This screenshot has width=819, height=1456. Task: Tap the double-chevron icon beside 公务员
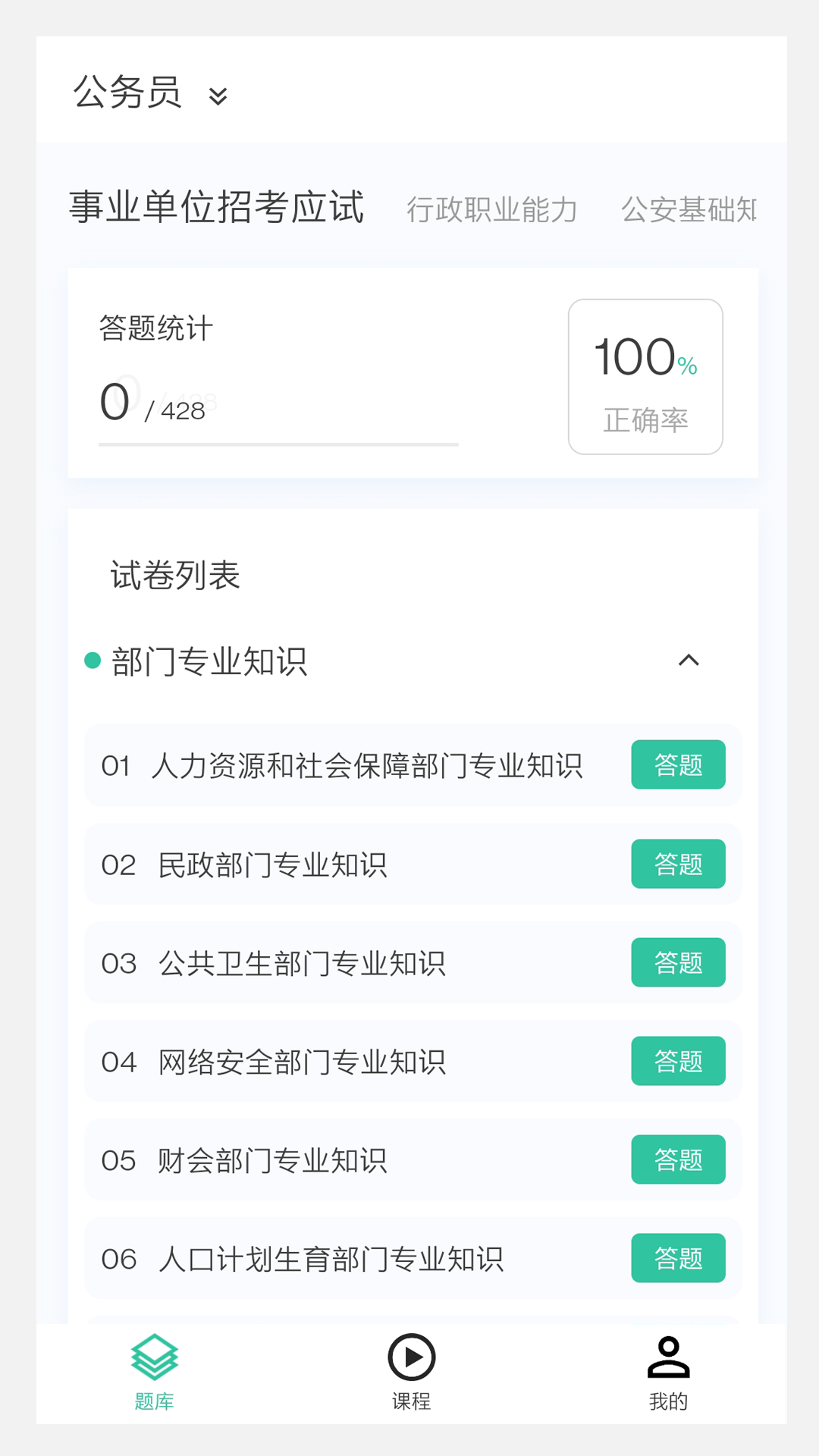click(218, 96)
